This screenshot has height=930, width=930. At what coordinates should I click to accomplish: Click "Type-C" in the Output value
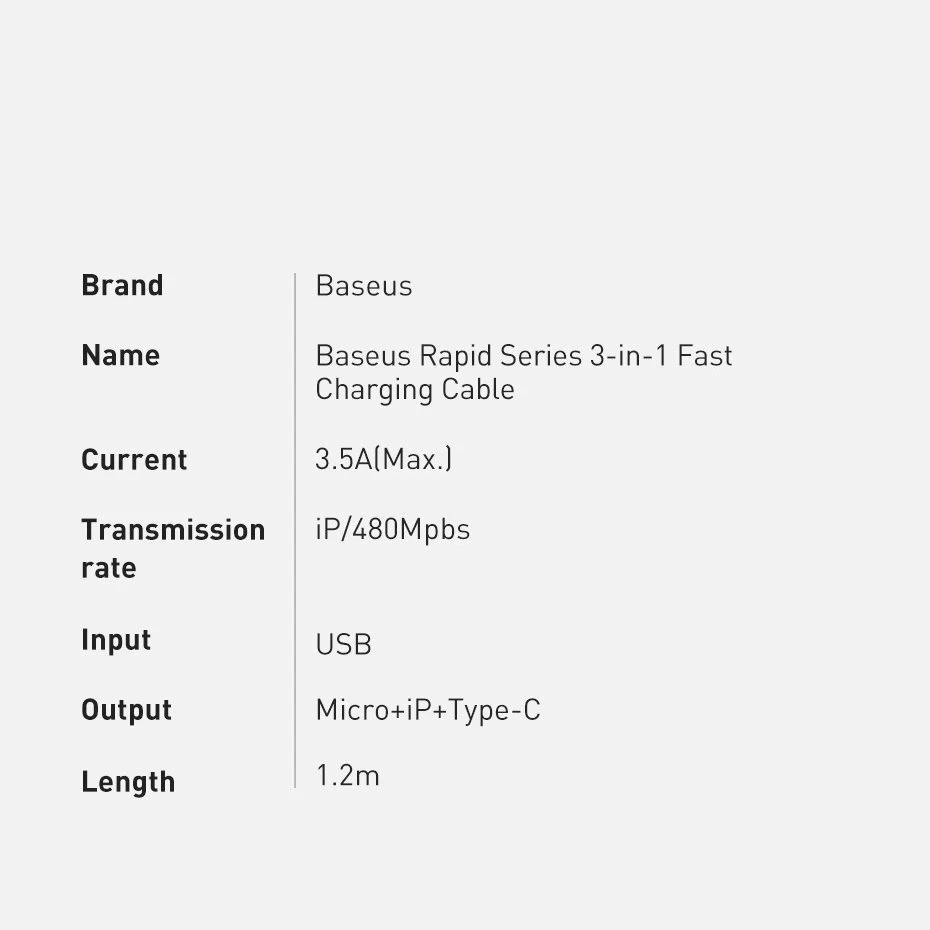click(x=494, y=711)
